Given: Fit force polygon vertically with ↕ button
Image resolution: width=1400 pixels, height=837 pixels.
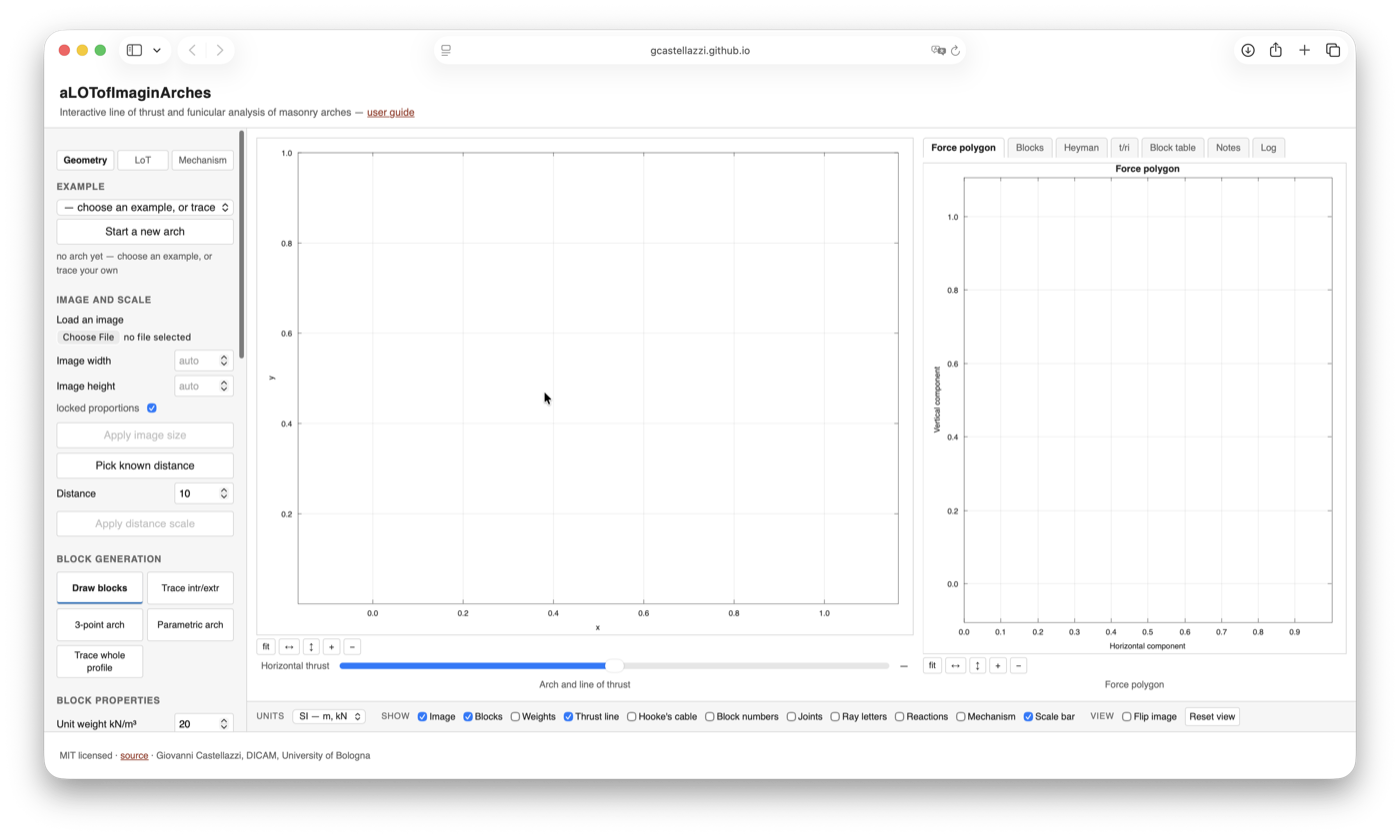Looking at the screenshot, I should [978, 665].
